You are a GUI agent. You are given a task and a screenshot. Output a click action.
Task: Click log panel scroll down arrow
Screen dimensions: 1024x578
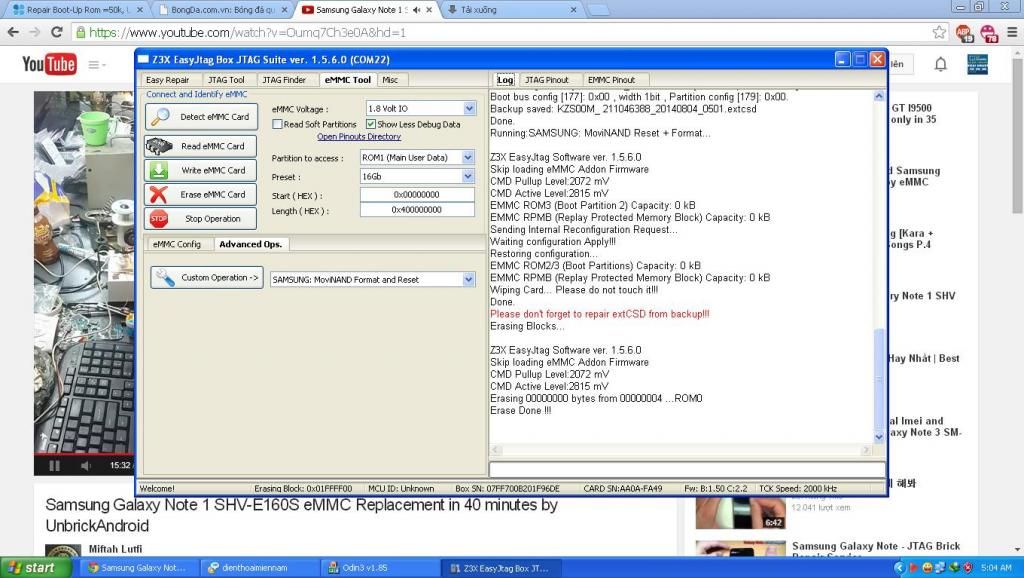(x=879, y=438)
